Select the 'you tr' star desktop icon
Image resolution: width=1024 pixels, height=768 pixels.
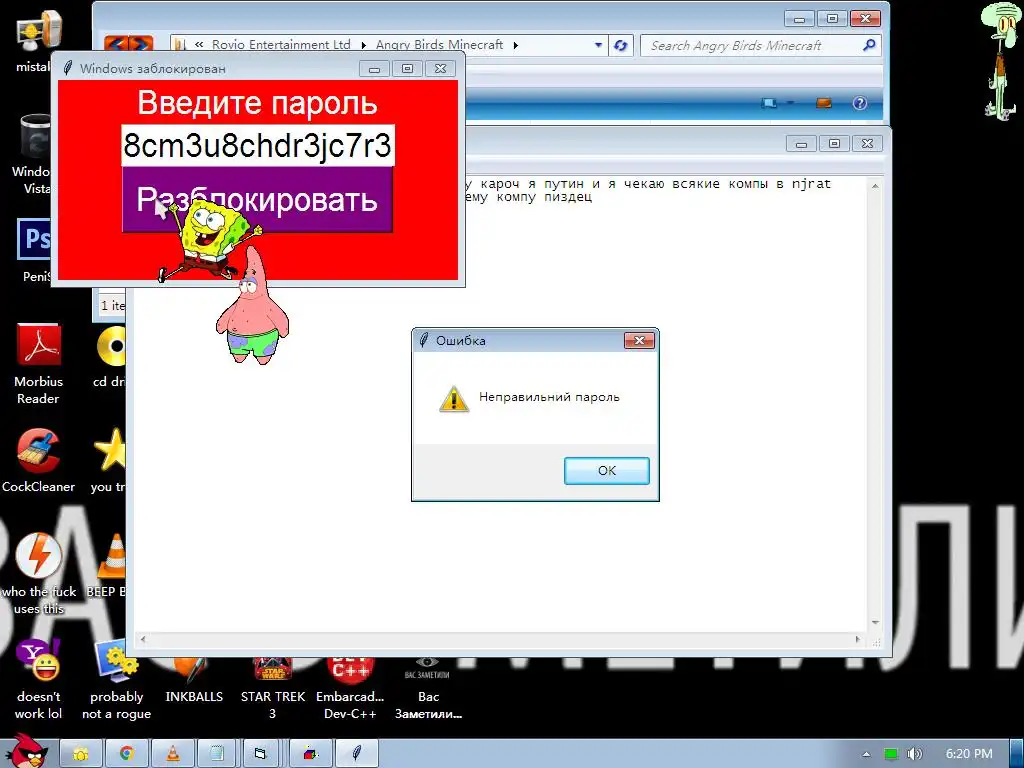109,460
